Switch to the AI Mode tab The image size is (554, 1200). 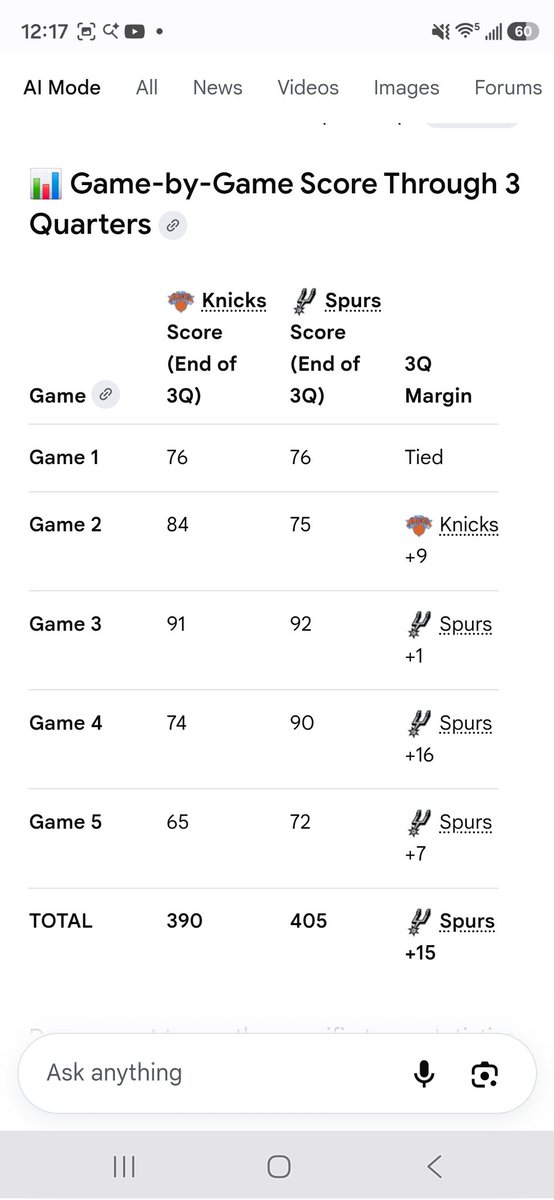click(62, 88)
